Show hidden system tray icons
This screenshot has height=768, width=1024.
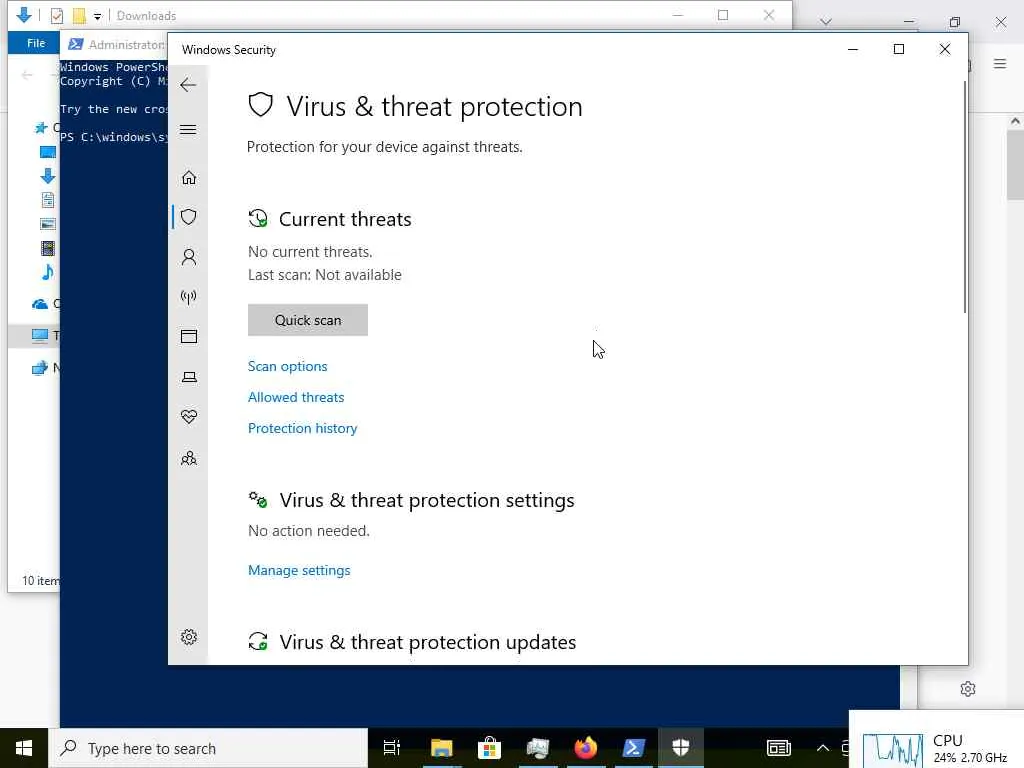pos(823,748)
